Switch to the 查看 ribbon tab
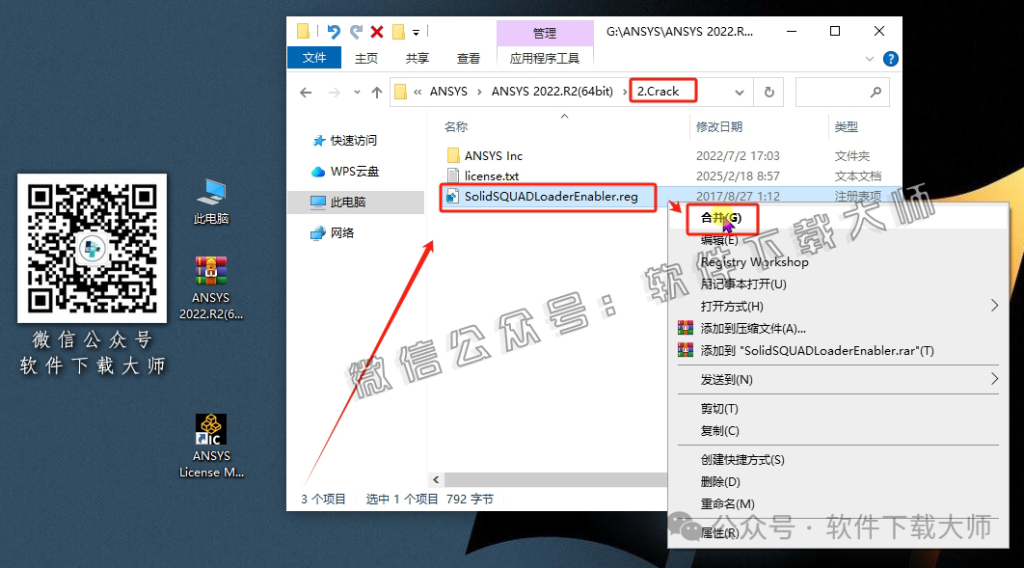 [x=468, y=58]
